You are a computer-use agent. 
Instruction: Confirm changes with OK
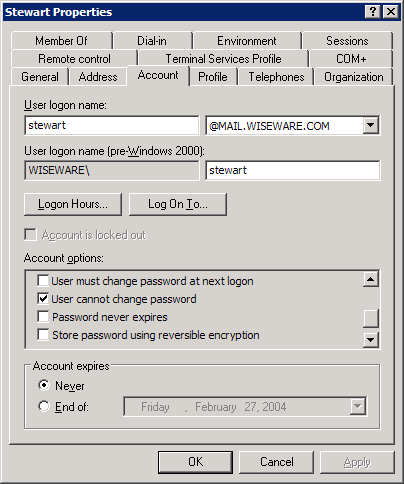coord(195,462)
